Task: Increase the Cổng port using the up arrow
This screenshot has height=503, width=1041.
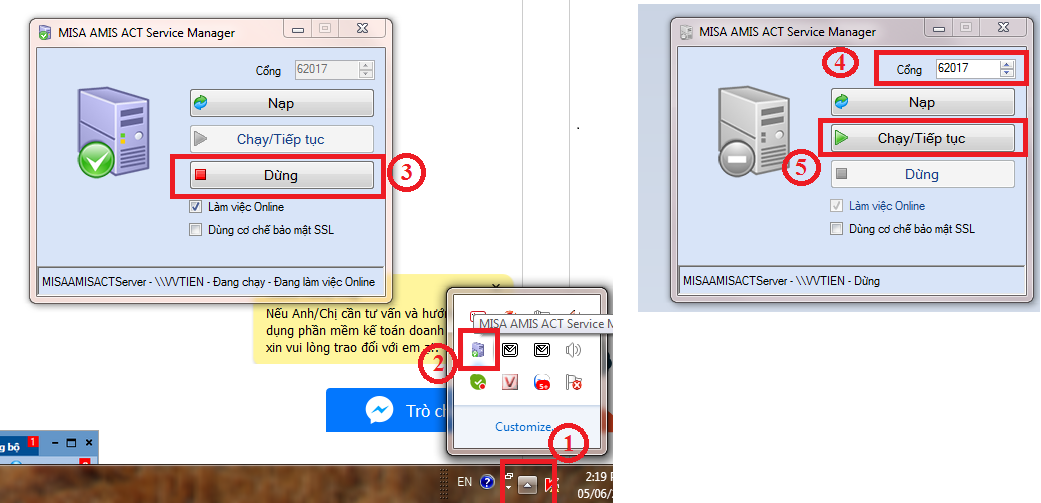Action: (x=1007, y=64)
